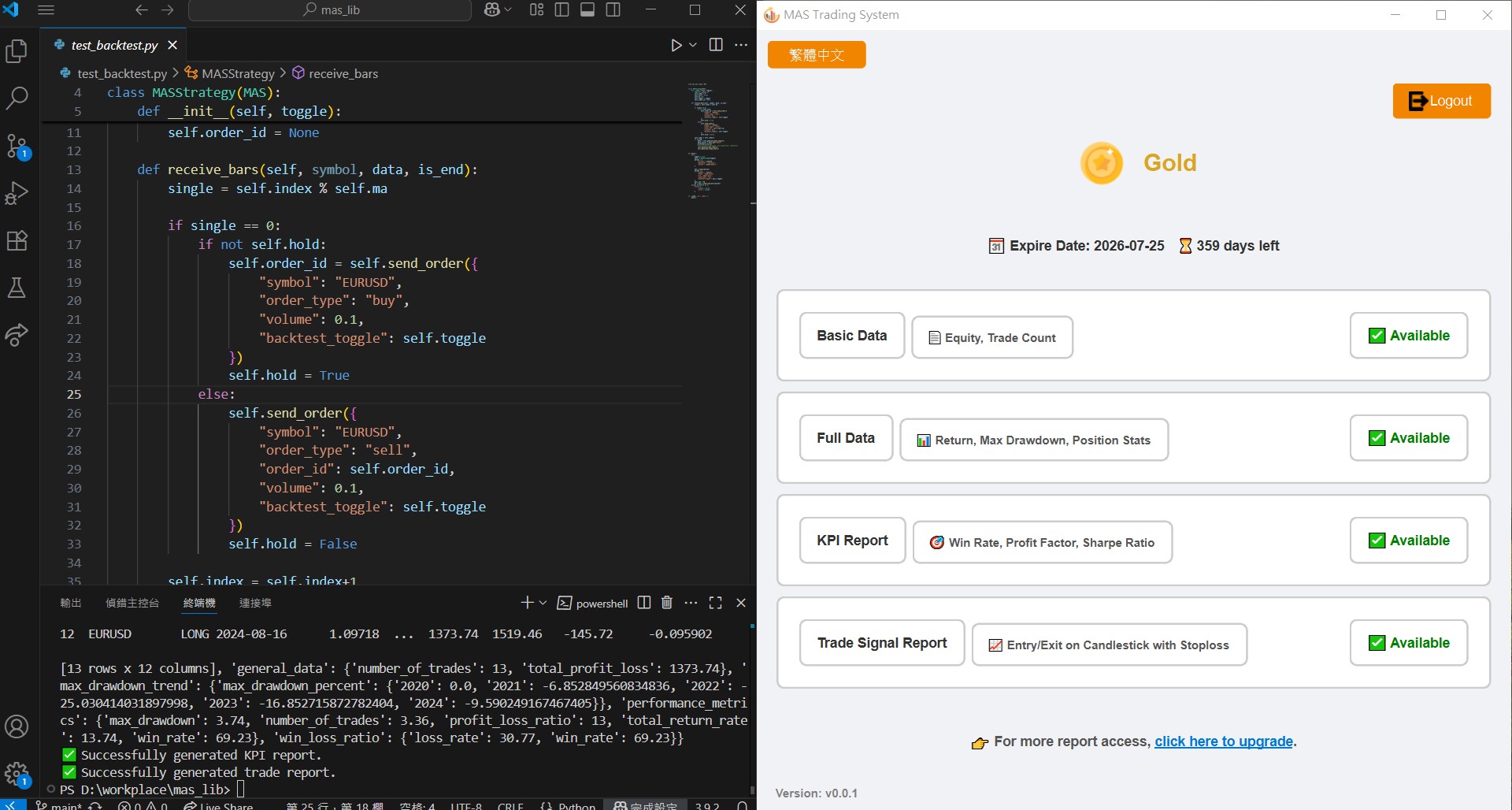1512x810 pixels.
Task: Follow the click here to upgrade link
Action: pyautogui.click(x=1223, y=741)
